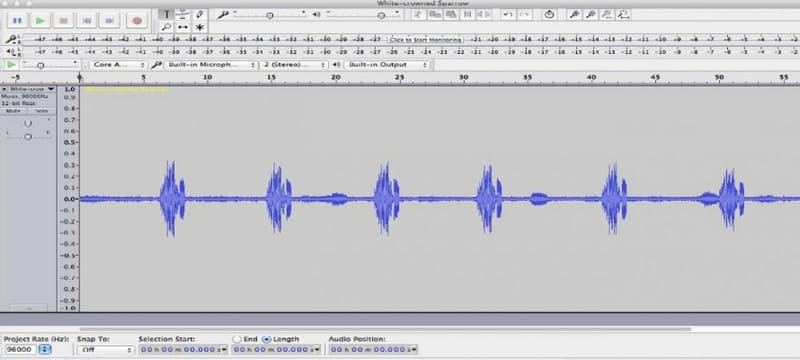
Task: Open the 2 (Stereo) channels dropdown
Action: 293,65
